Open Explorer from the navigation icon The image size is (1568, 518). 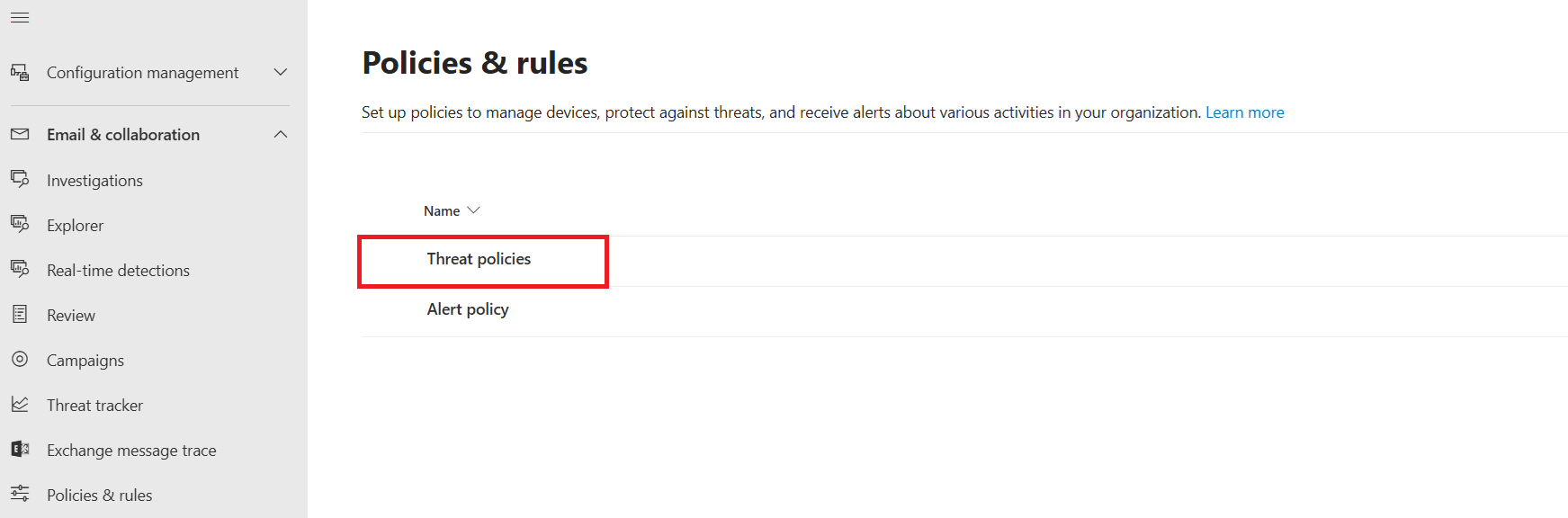coord(20,225)
